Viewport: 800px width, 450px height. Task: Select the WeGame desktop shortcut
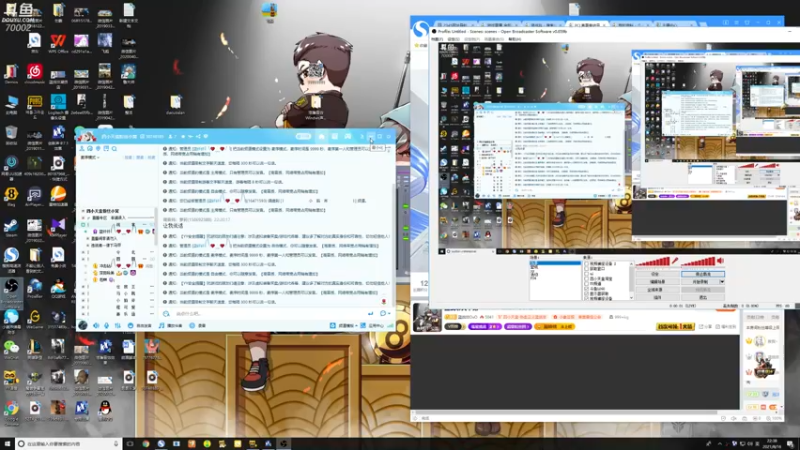(x=34, y=319)
